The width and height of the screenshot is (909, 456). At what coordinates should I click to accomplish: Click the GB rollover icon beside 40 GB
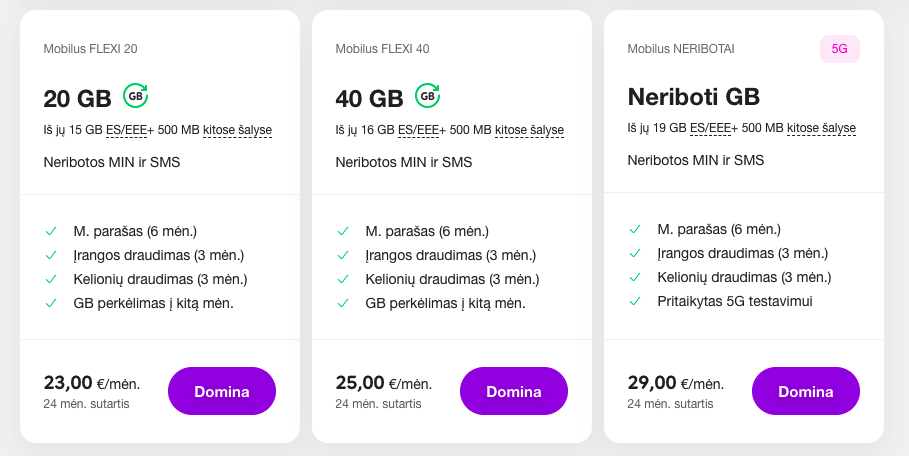coord(428,96)
